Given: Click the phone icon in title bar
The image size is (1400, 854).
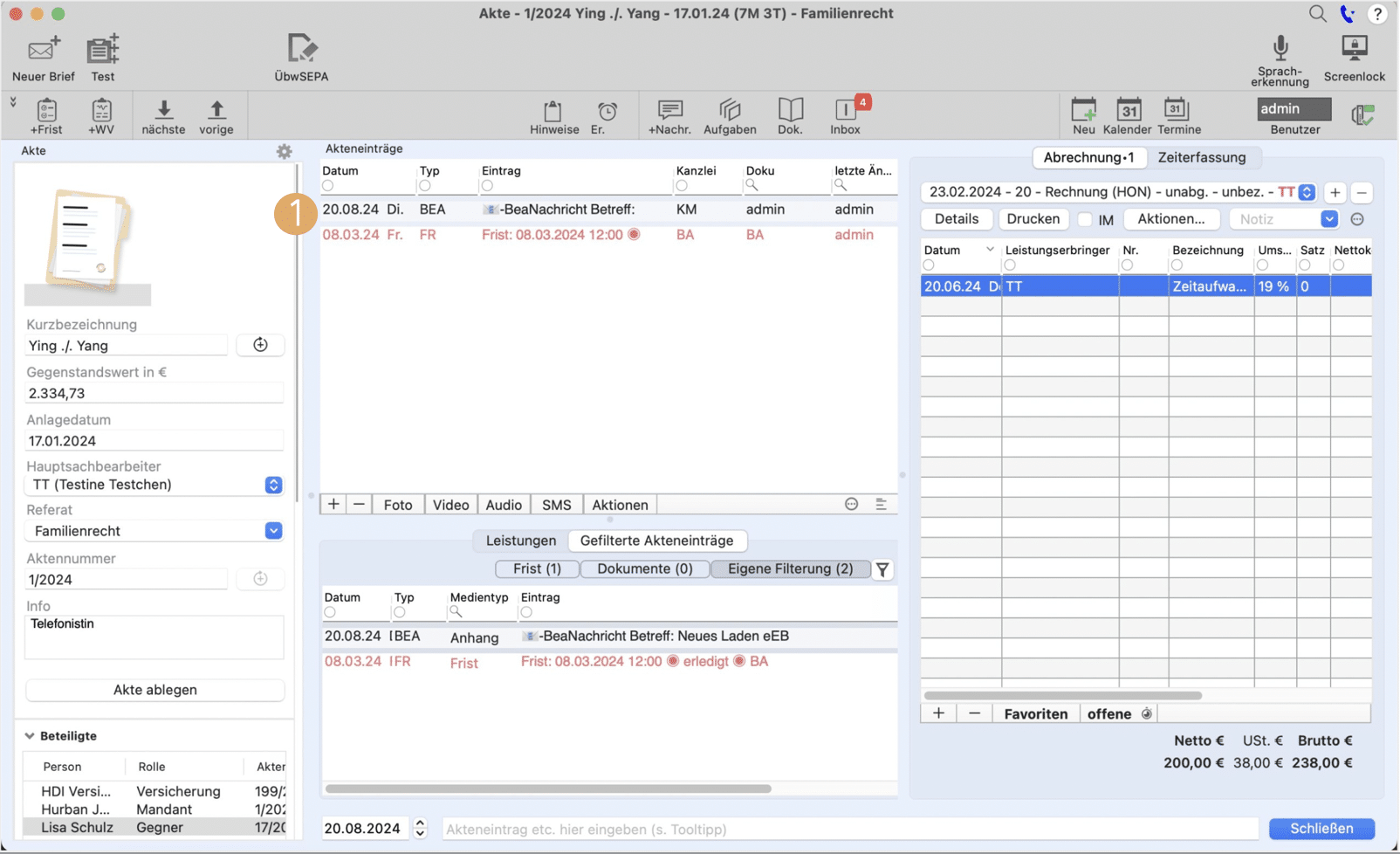Looking at the screenshot, I should pos(1348,13).
